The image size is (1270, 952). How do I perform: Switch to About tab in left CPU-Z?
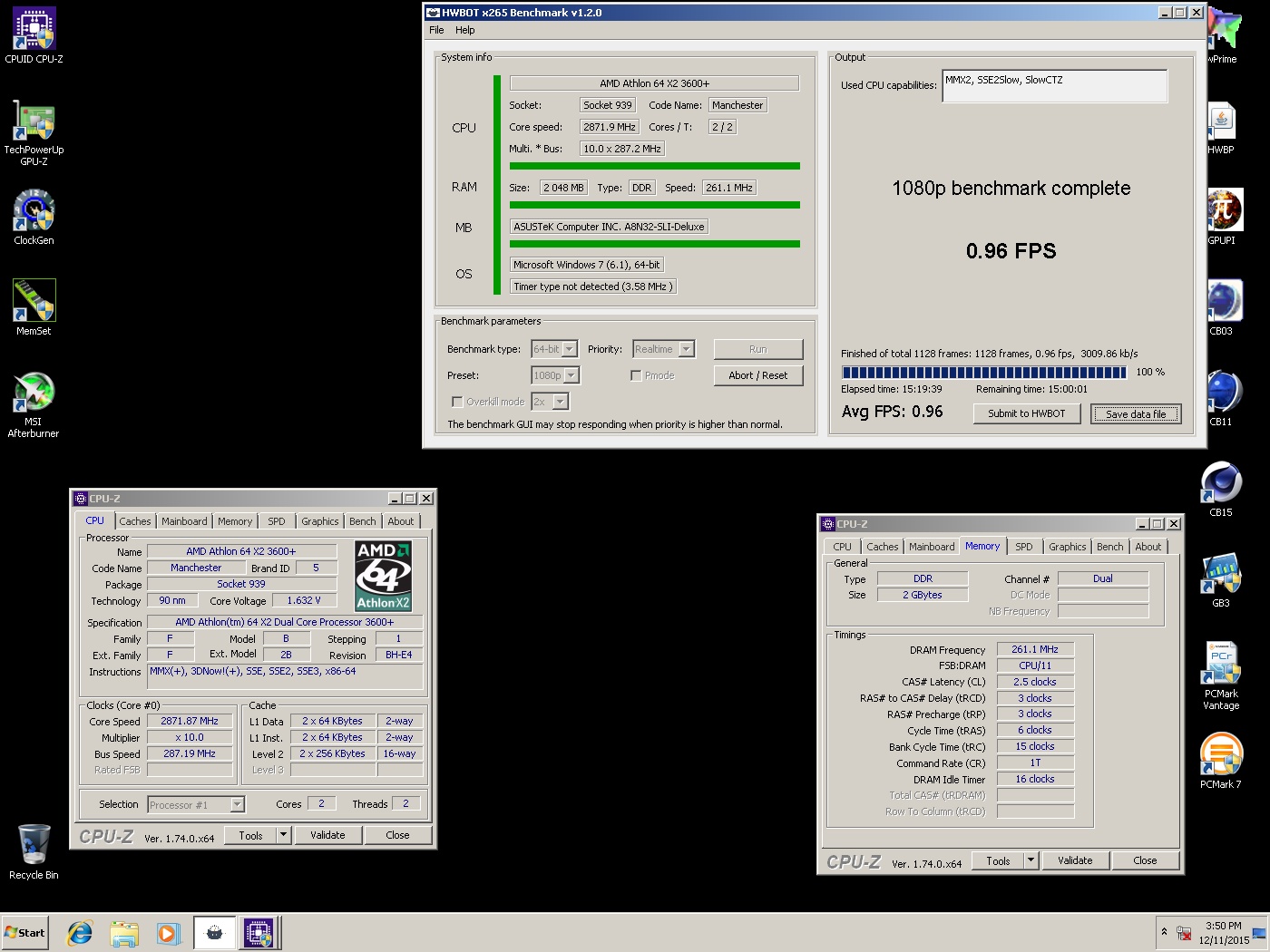pyautogui.click(x=401, y=521)
